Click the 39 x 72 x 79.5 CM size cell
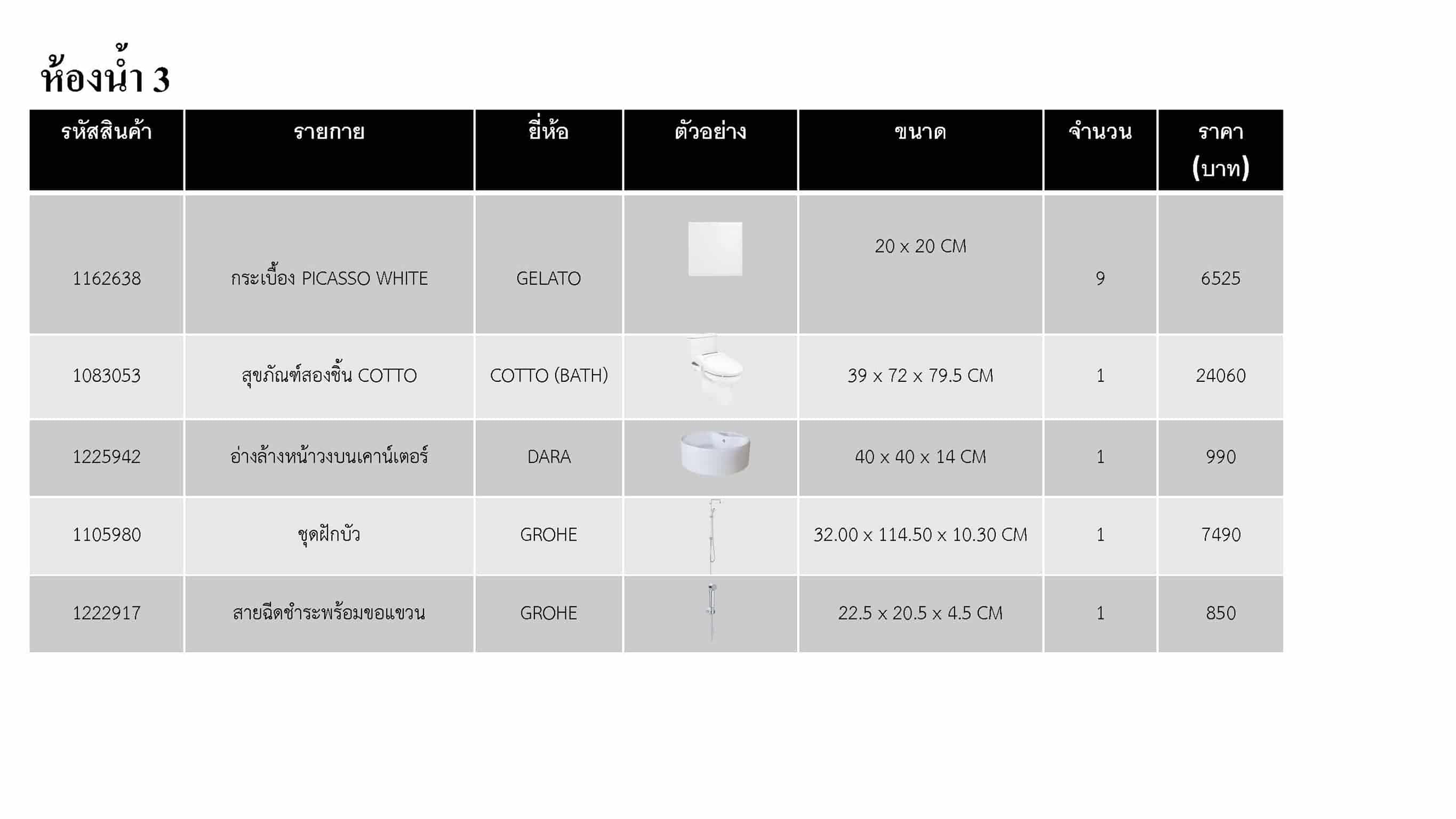 (919, 375)
